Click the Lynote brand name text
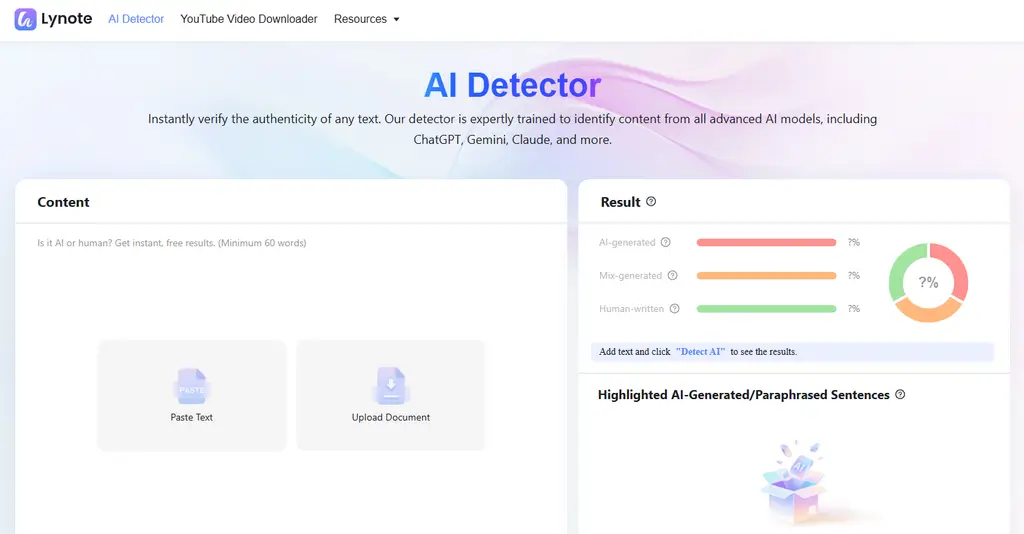 point(67,19)
